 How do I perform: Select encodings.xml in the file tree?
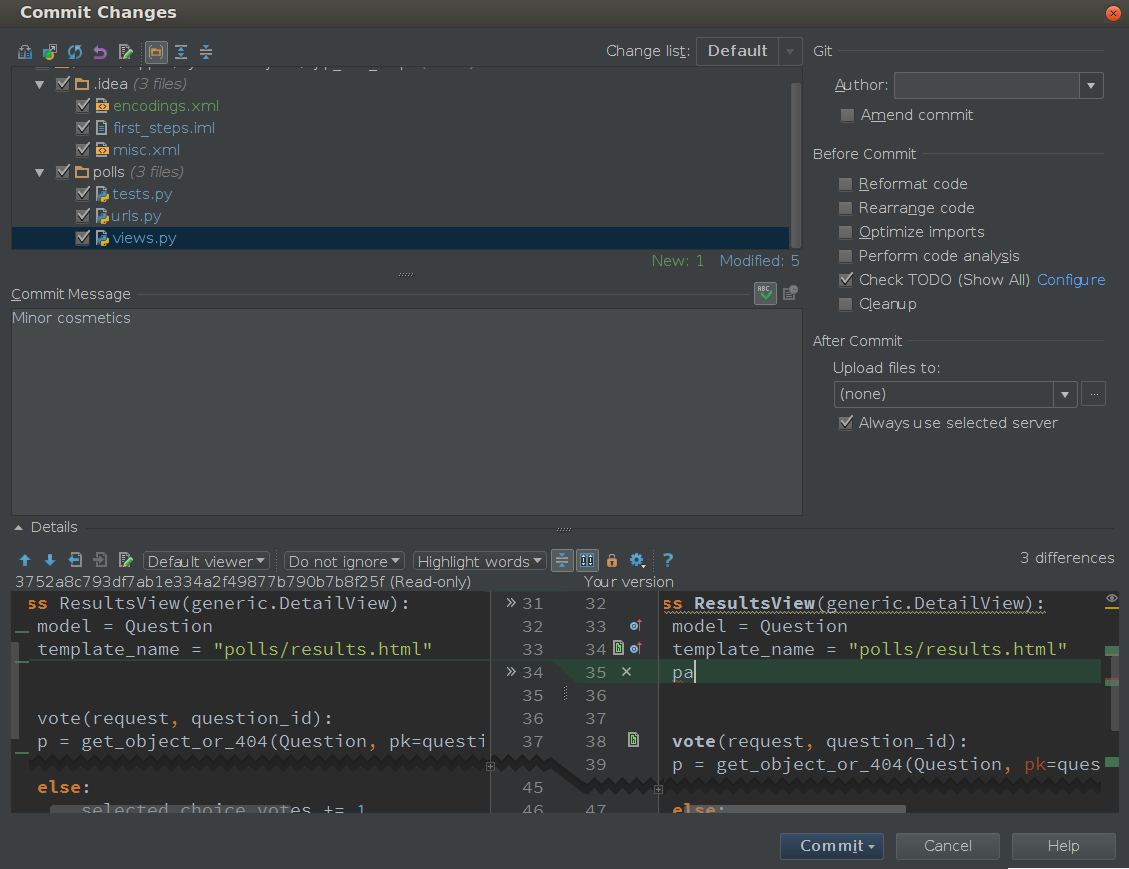(165, 106)
